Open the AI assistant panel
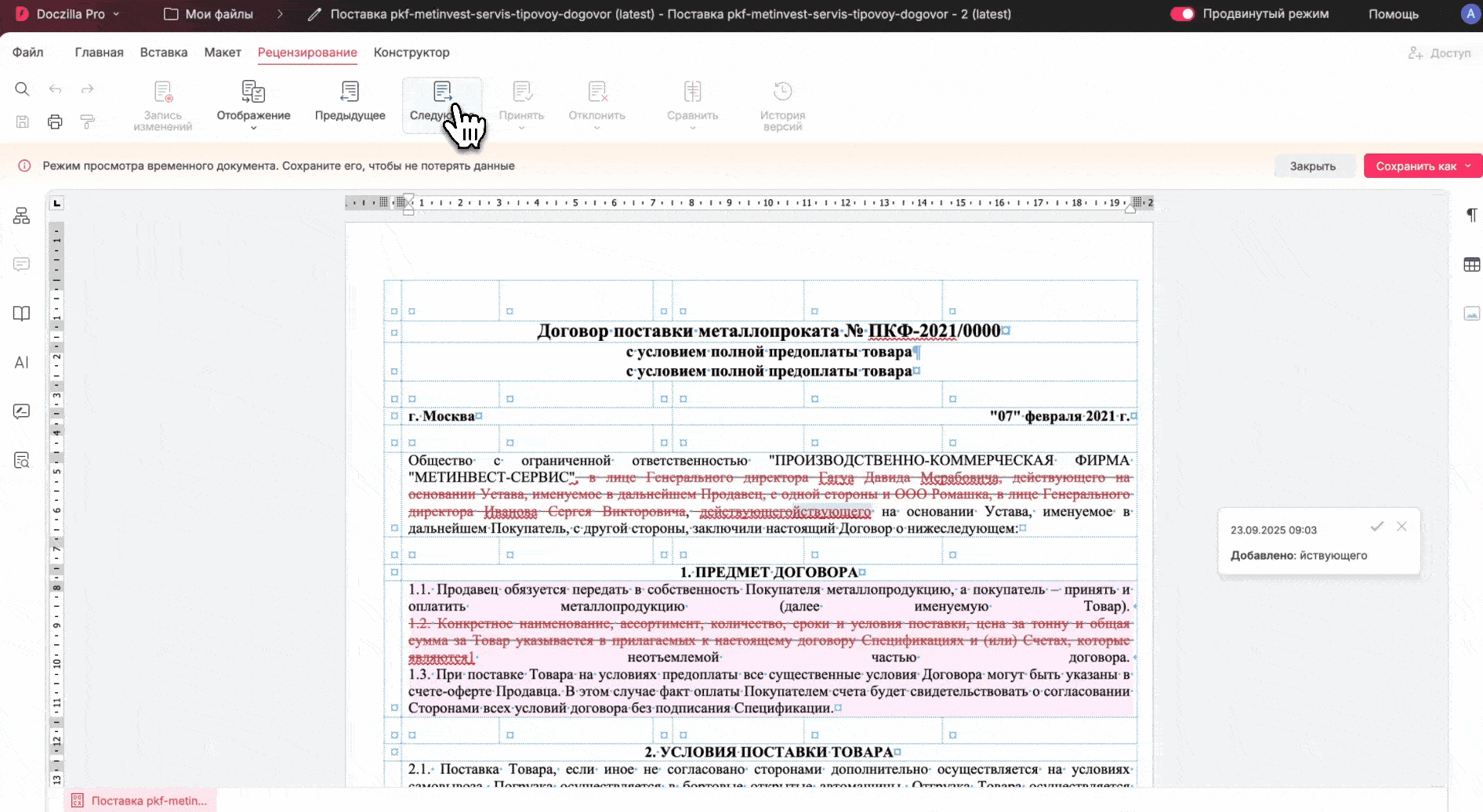Viewport: 1483px width, 812px height. tap(22, 362)
